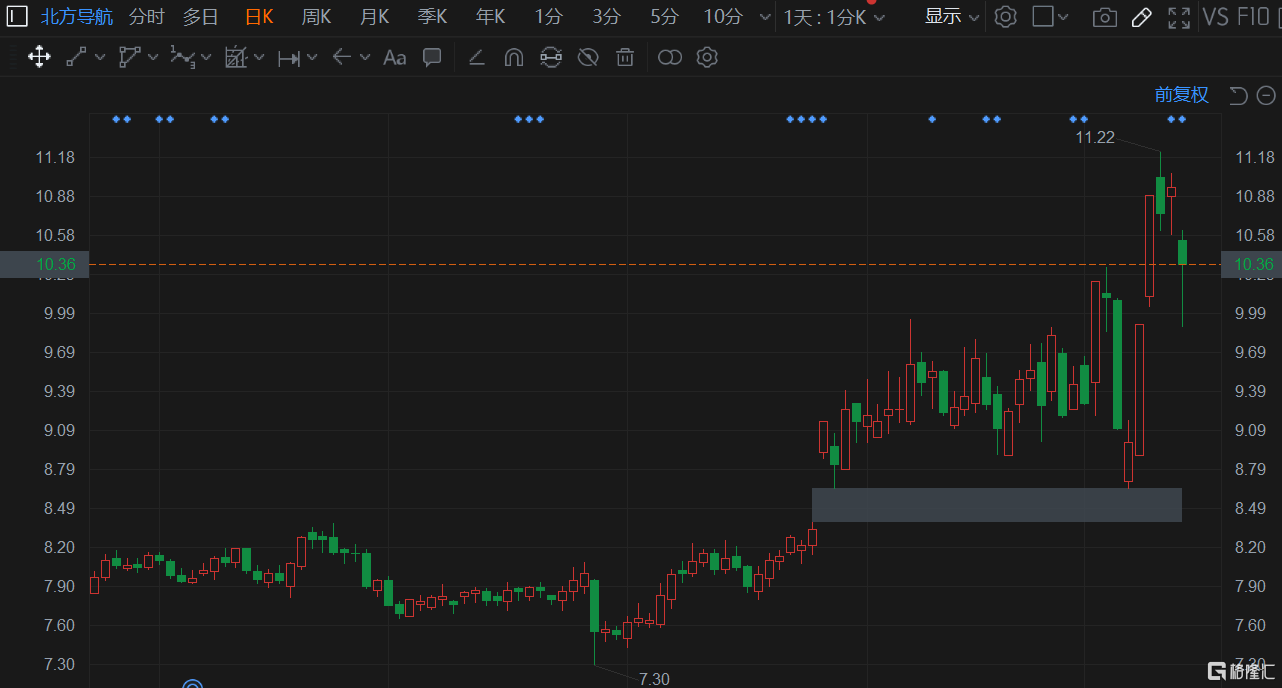The height and width of the screenshot is (688, 1282).
Task: Select the 3分 period tab
Action: [x=606, y=16]
